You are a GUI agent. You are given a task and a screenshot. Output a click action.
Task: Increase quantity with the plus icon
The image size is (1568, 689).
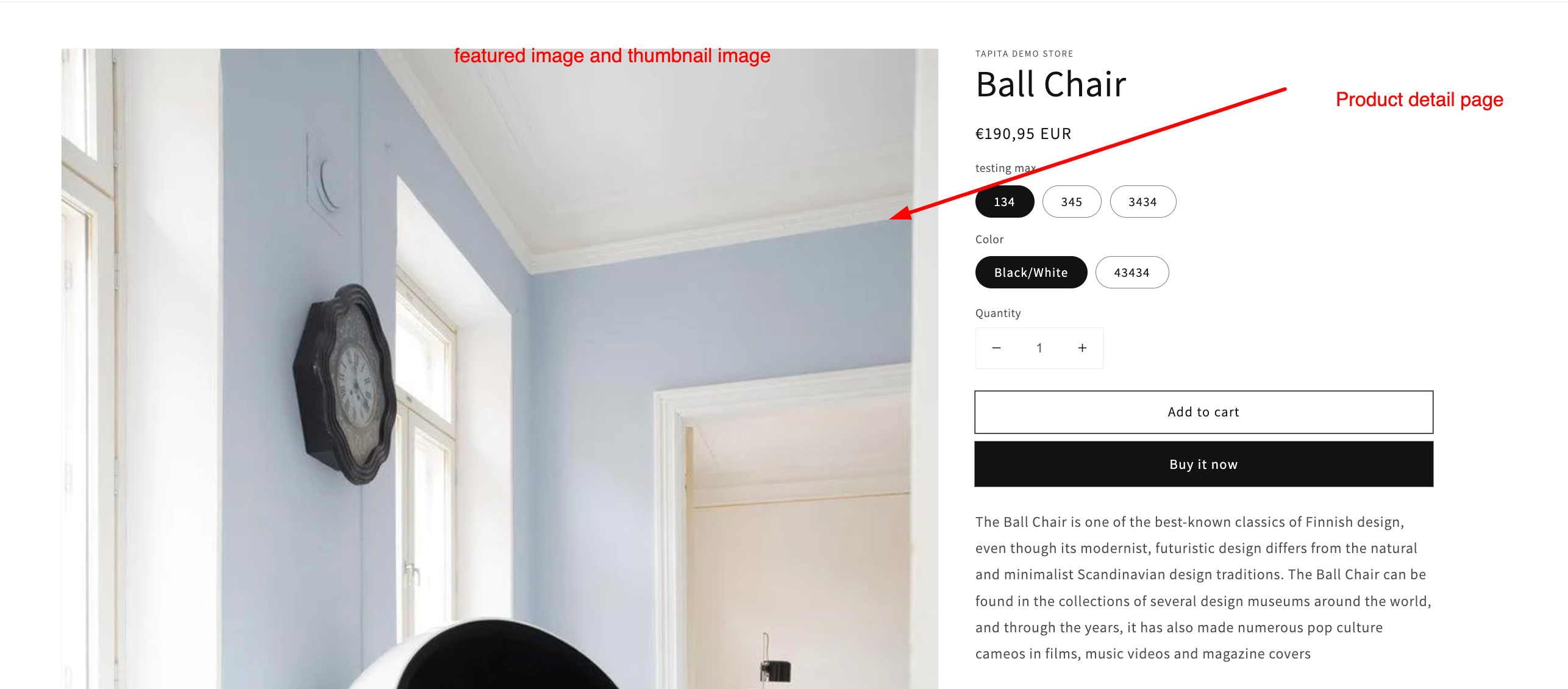[x=1082, y=348]
